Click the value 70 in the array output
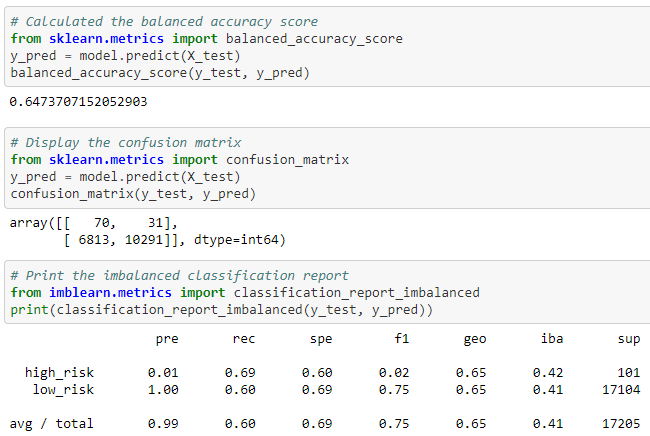 click(102, 223)
